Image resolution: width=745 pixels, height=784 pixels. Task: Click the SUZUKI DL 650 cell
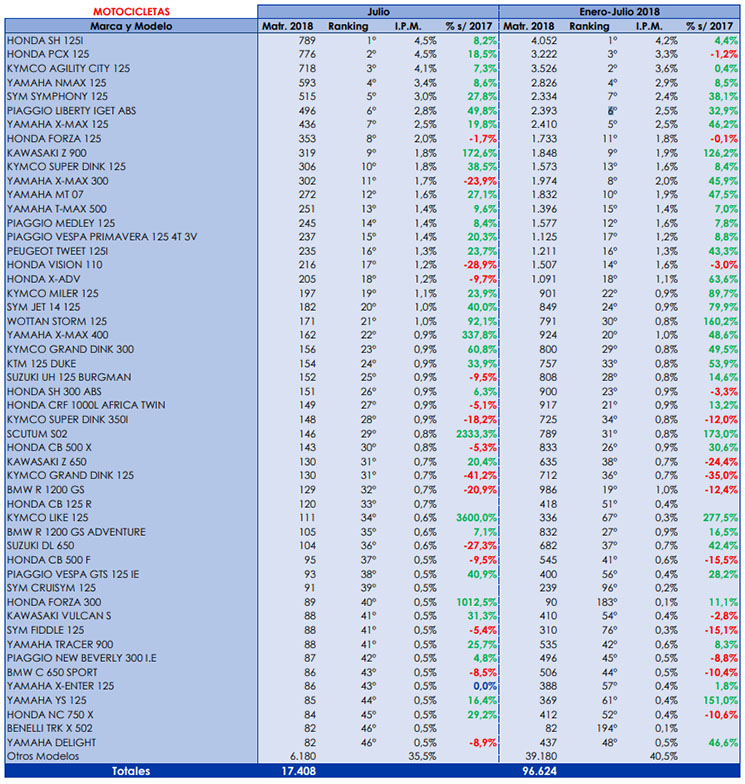pyautogui.click(x=40, y=546)
